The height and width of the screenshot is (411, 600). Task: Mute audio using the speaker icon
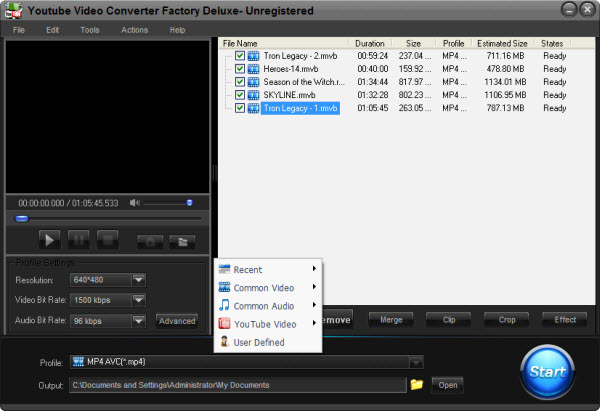pos(135,203)
